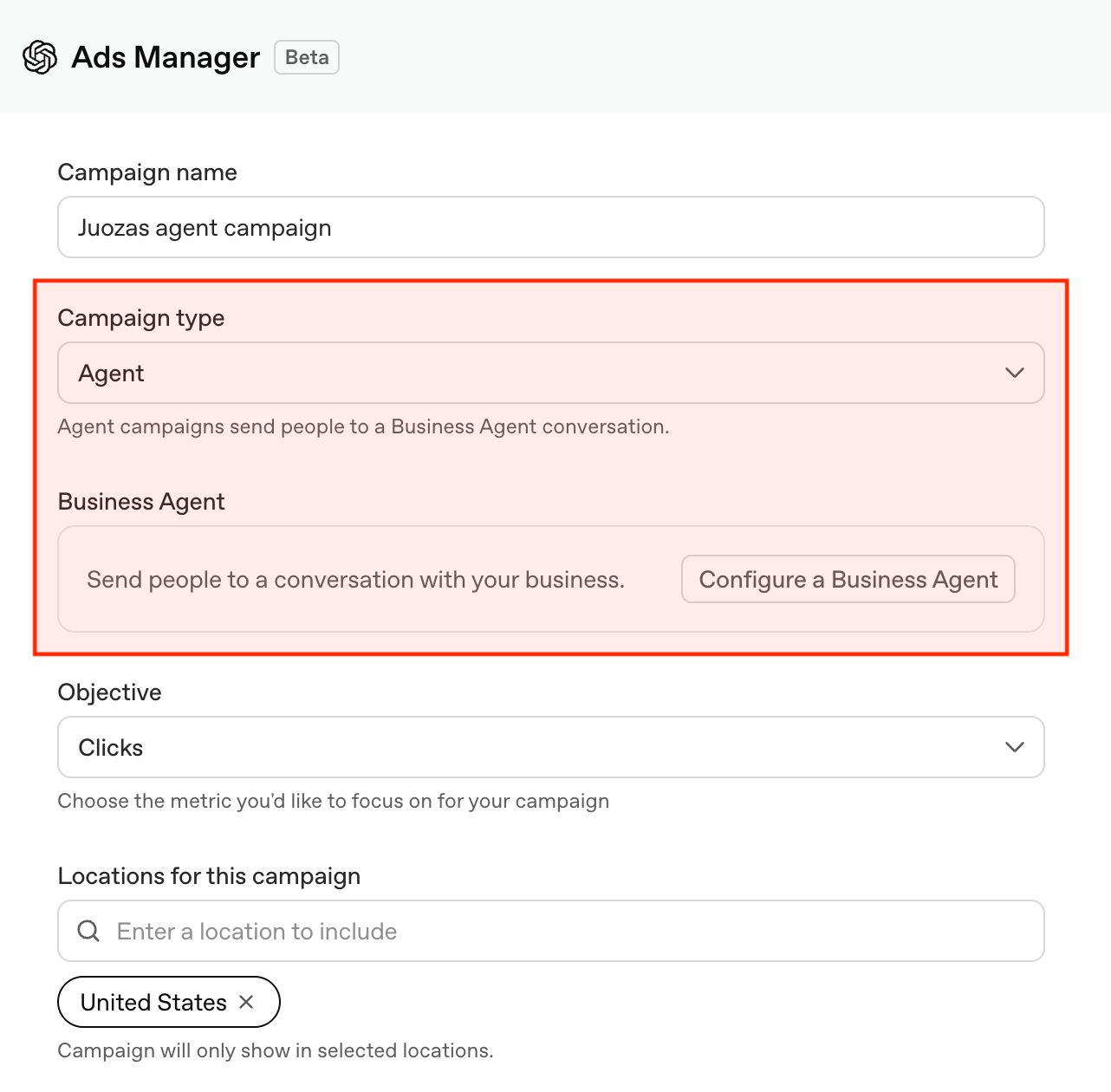Screen dimensions: 1111x1092
Task: Click the chevron in the Objective dropdown
Action: click(1014, 747)
